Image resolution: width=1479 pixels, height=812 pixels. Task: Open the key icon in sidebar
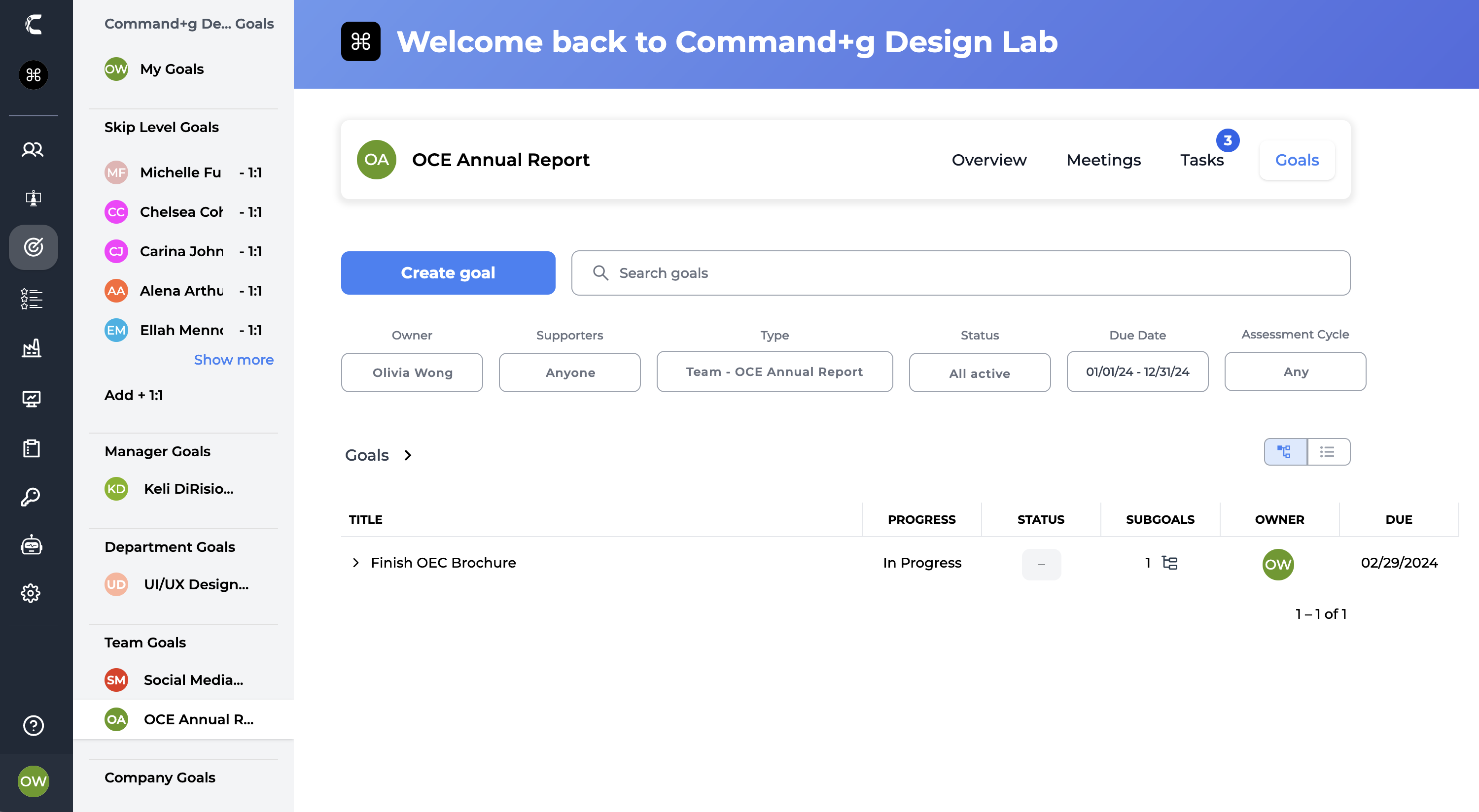pyautogui.click(x=32, y=497)
